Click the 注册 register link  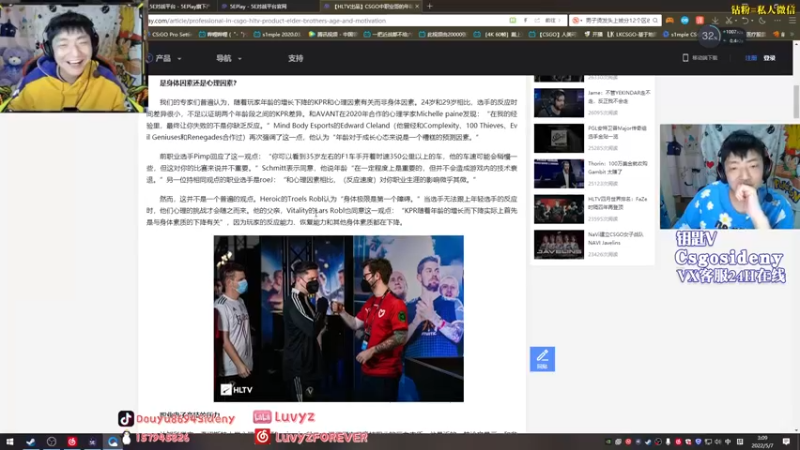coord(751,58)
